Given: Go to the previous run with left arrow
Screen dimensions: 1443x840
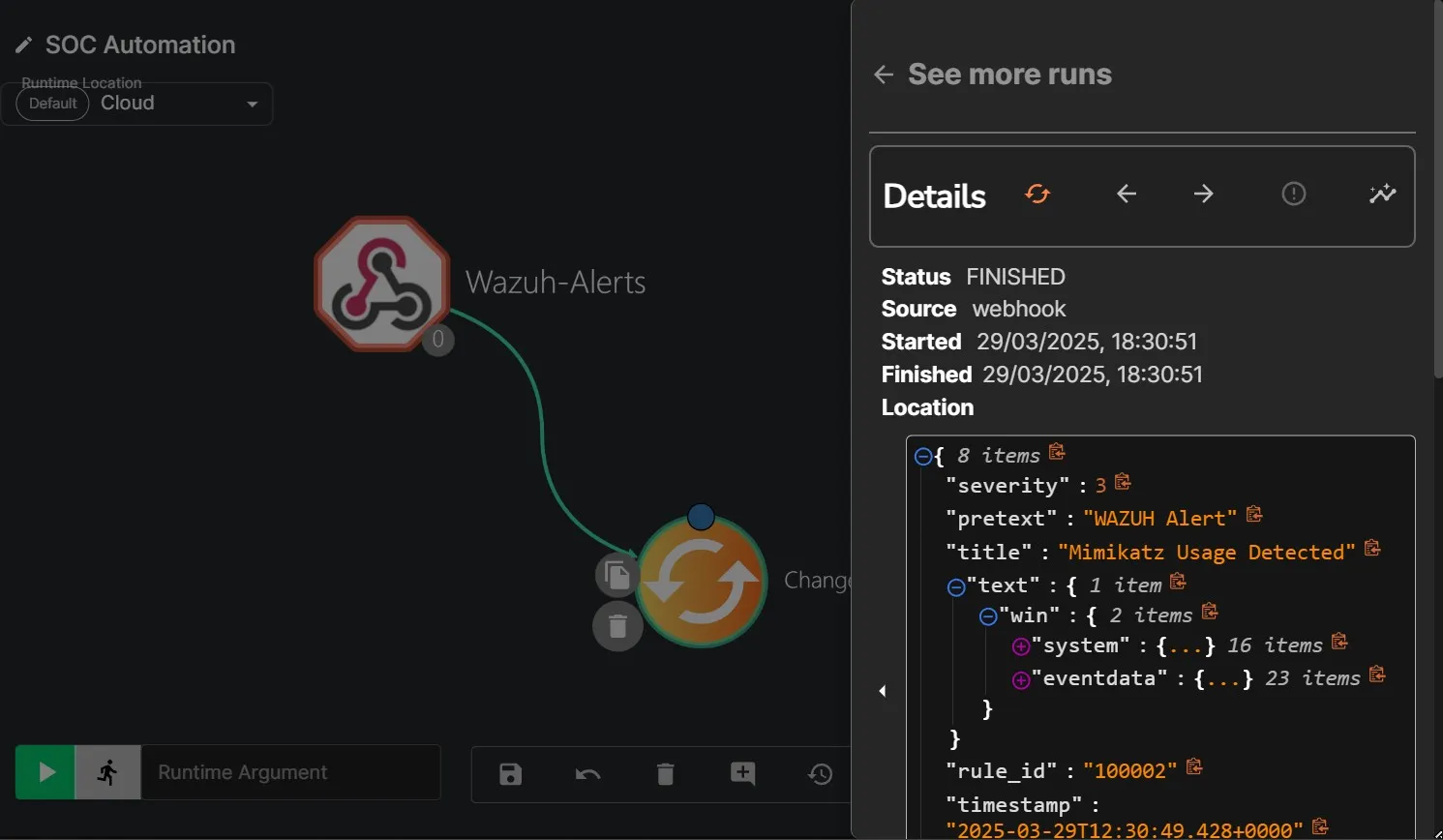Looking at the screenshot, I should point(1127,195).
